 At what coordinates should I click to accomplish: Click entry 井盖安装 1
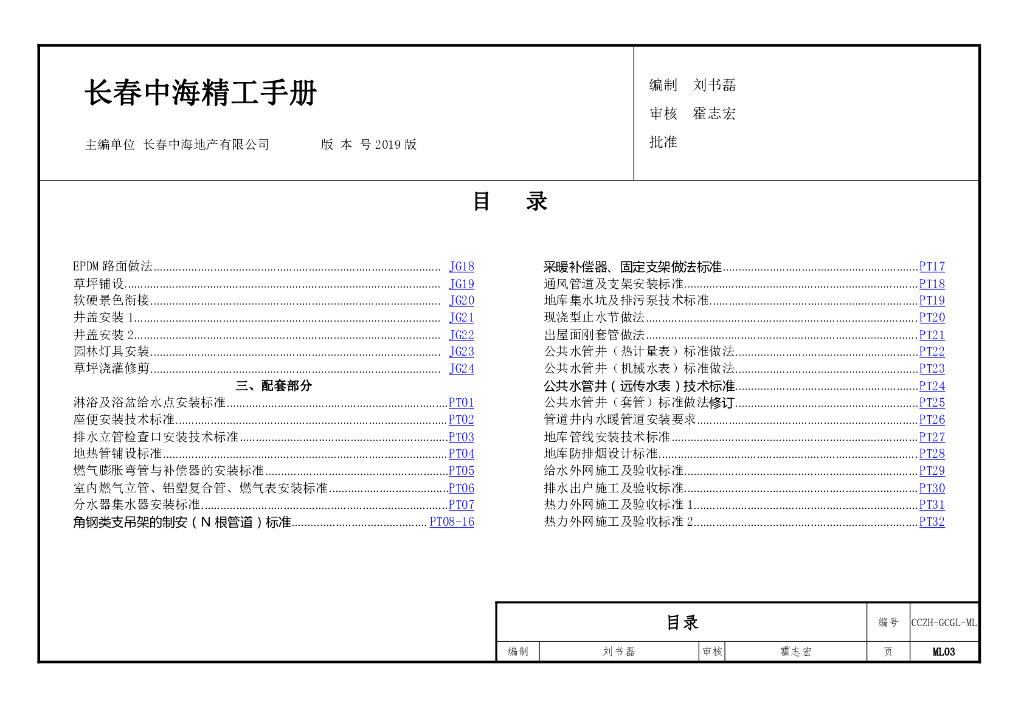tap(103, 317)
